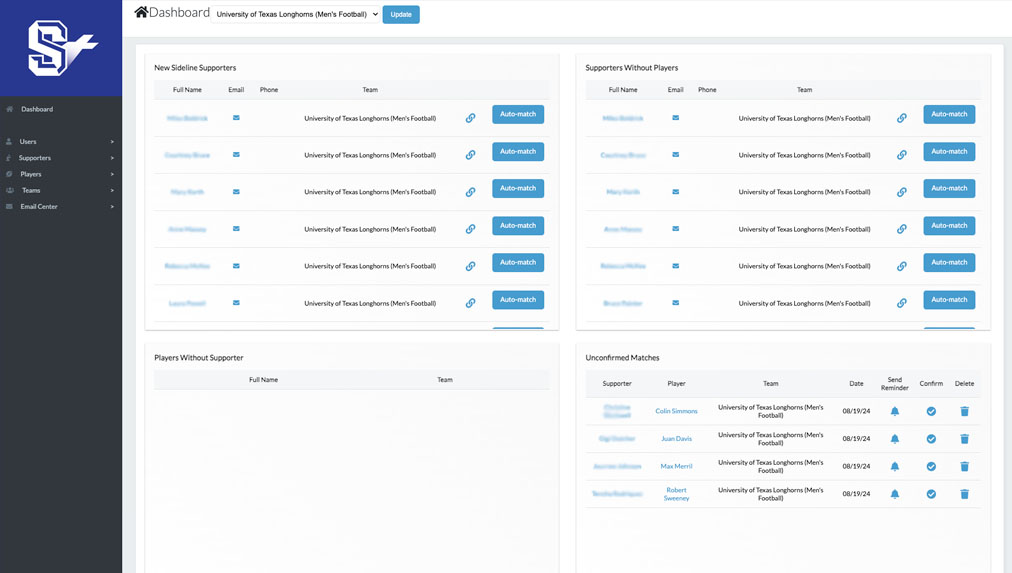
Task: Expand the Users sidebar menu
Action: coord(60,142)
